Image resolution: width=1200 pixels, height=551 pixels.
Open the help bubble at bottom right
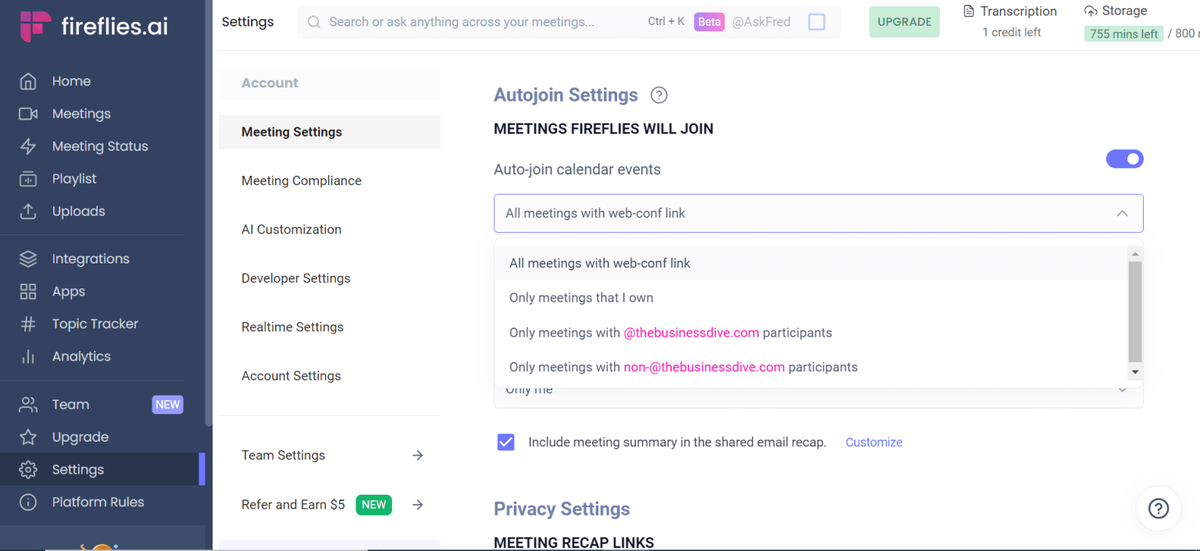tap(1158, 508)
